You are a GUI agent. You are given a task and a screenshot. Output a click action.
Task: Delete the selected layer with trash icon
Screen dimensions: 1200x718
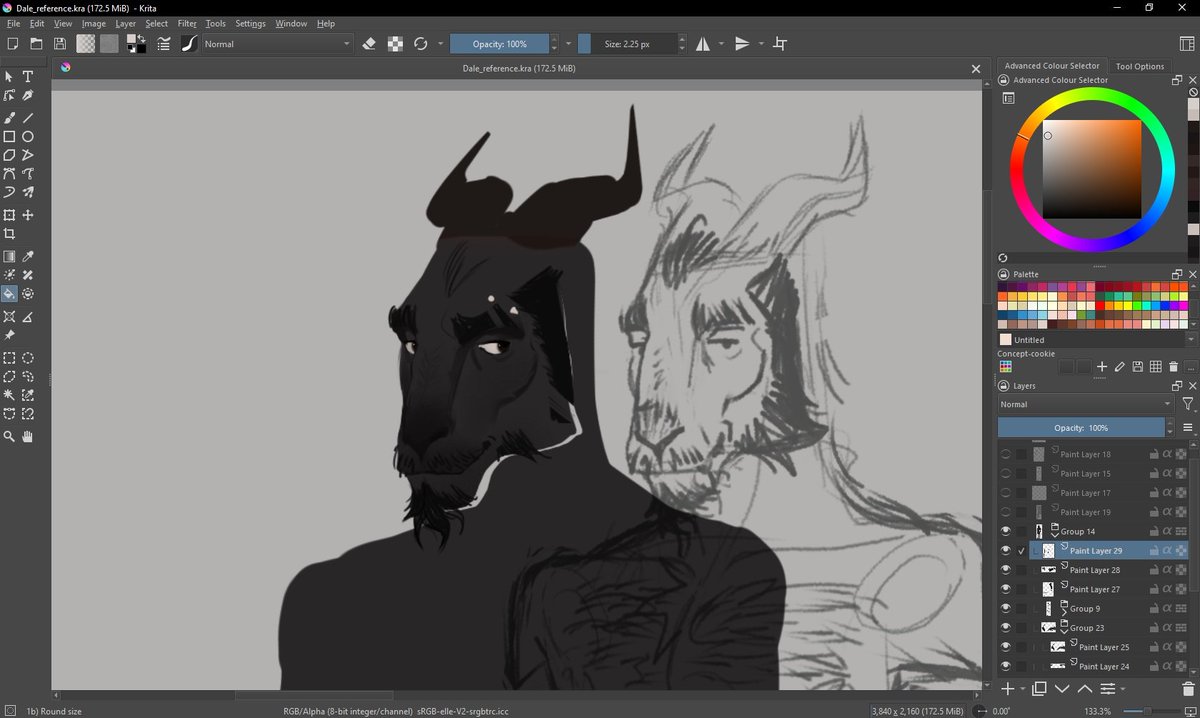(x=1188, y=688)
